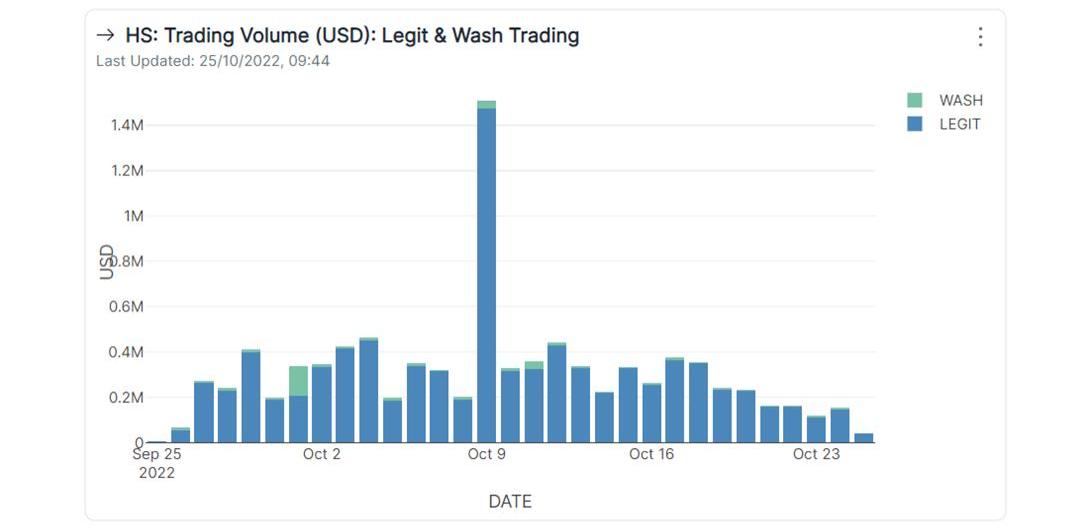Click the Oct 16 x-axis tick label
This screenshot has width=1090, height=532.
coord(651,455)
